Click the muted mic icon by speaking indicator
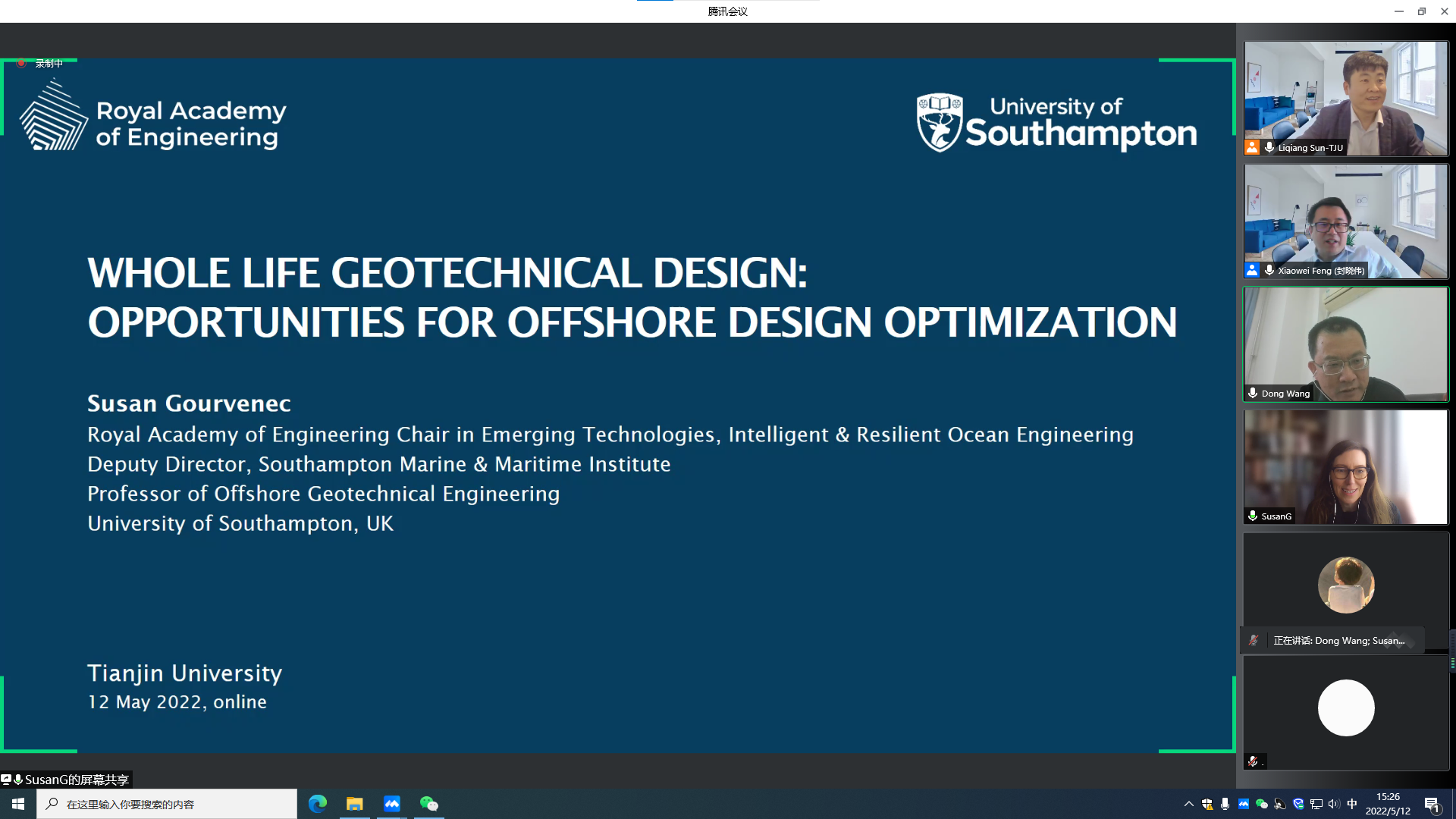The image size is (1456, 819). click(1254, 641)
